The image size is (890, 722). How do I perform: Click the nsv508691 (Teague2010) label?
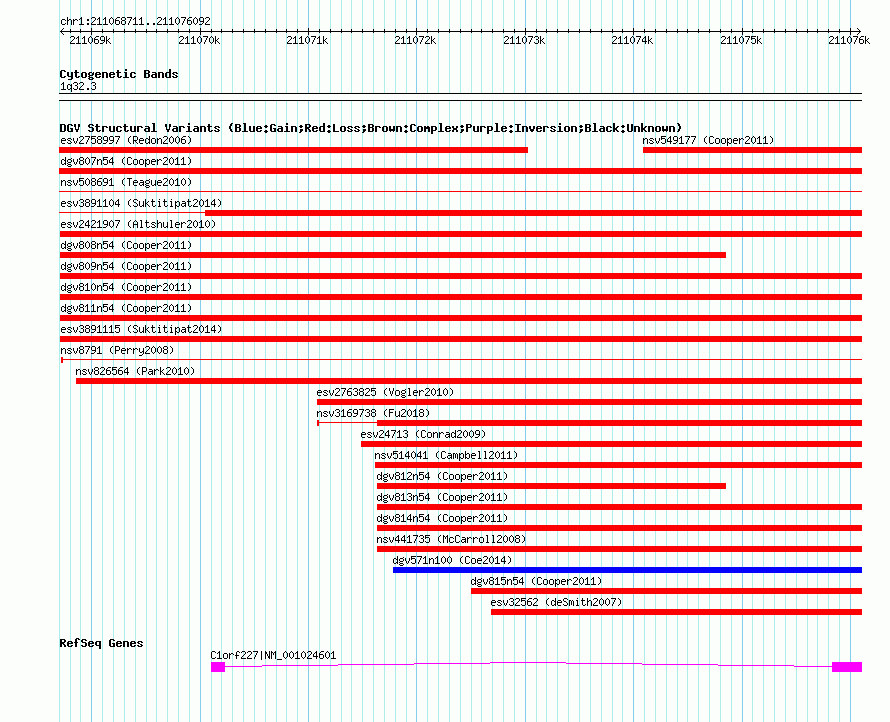pos(126,182)
